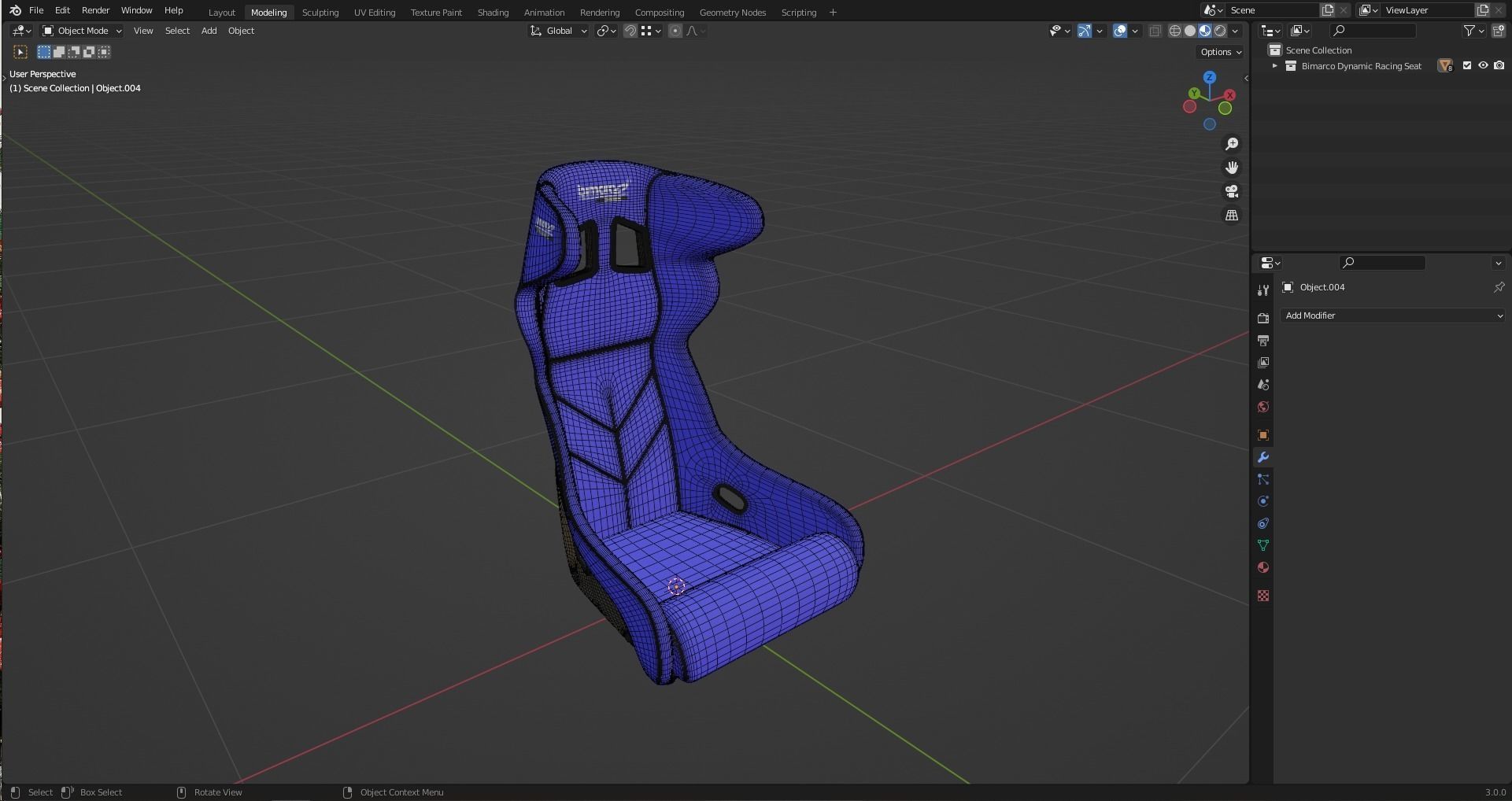
Task: Open the 3D viewport editor type dropdown
Action: pyautogui.click(x=22, y=31)
